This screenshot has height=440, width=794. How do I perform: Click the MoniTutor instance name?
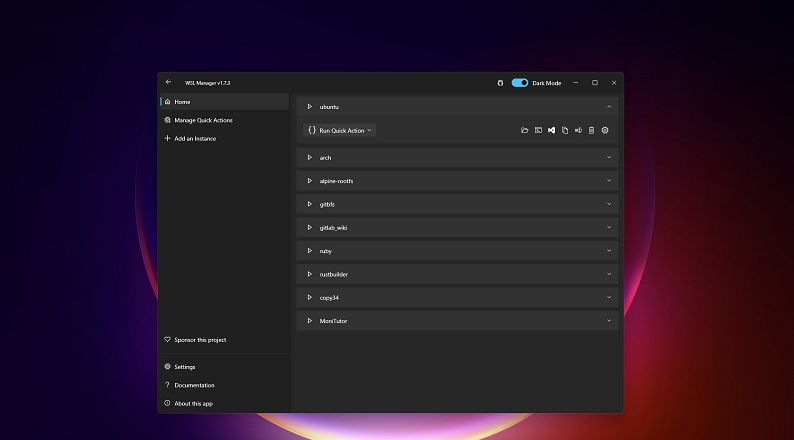pos(333,321)
